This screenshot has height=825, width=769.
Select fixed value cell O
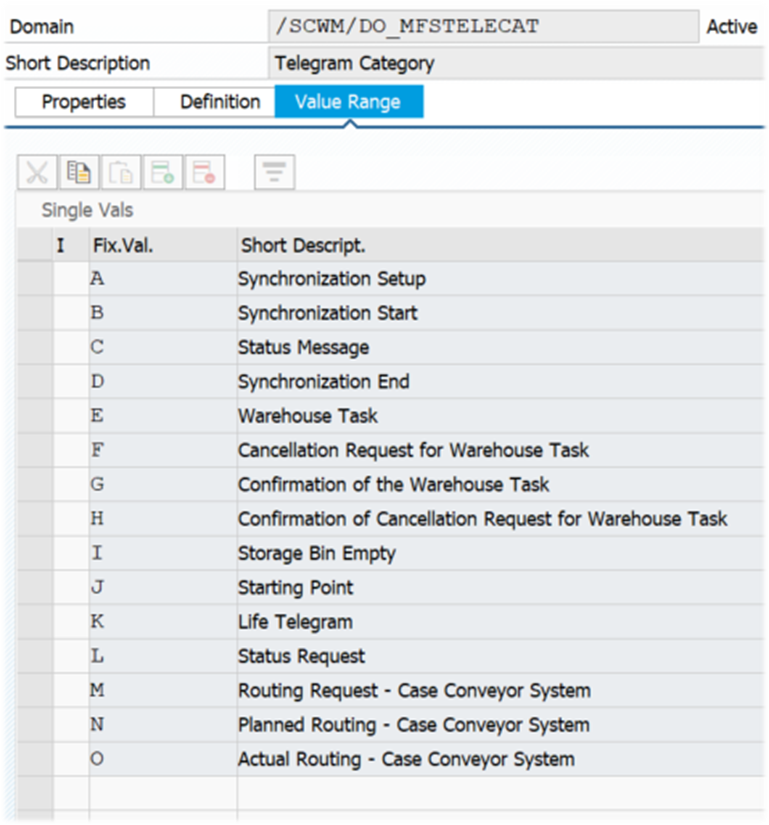coord(163,759)
